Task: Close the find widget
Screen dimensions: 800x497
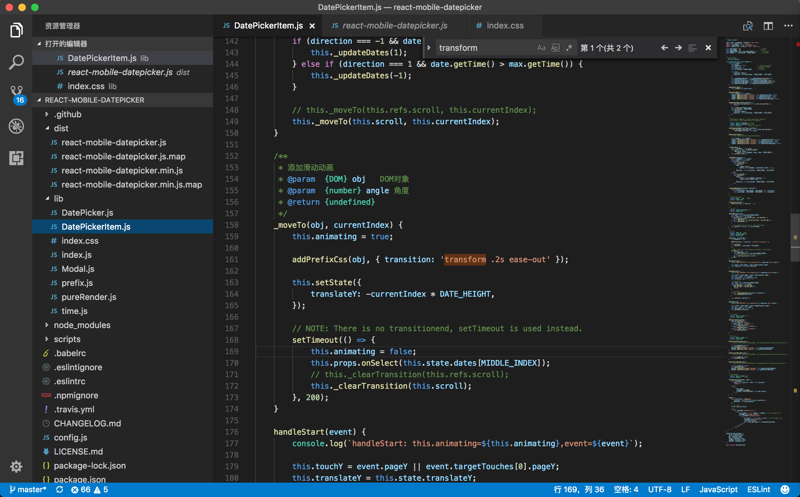Action: click(x=708, y=48)
